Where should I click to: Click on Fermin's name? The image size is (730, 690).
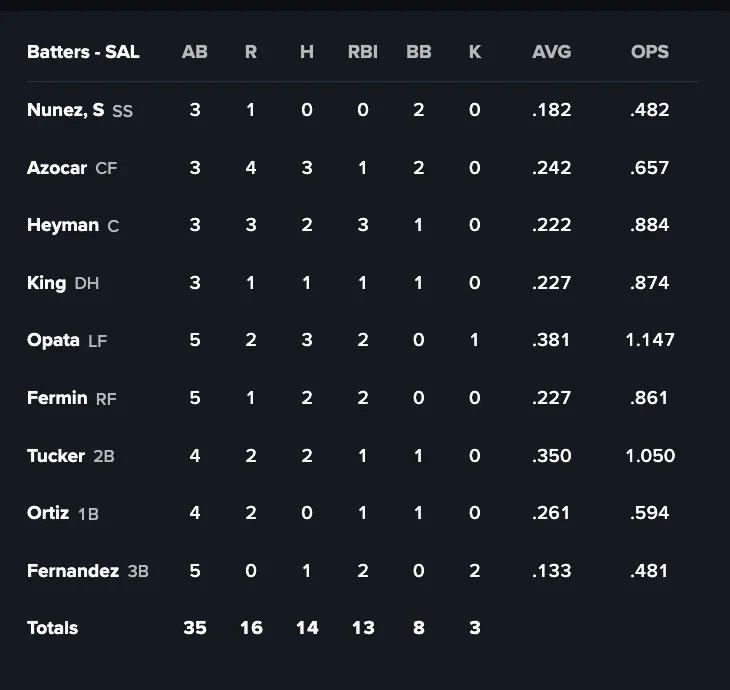click(x=57, y=398)
